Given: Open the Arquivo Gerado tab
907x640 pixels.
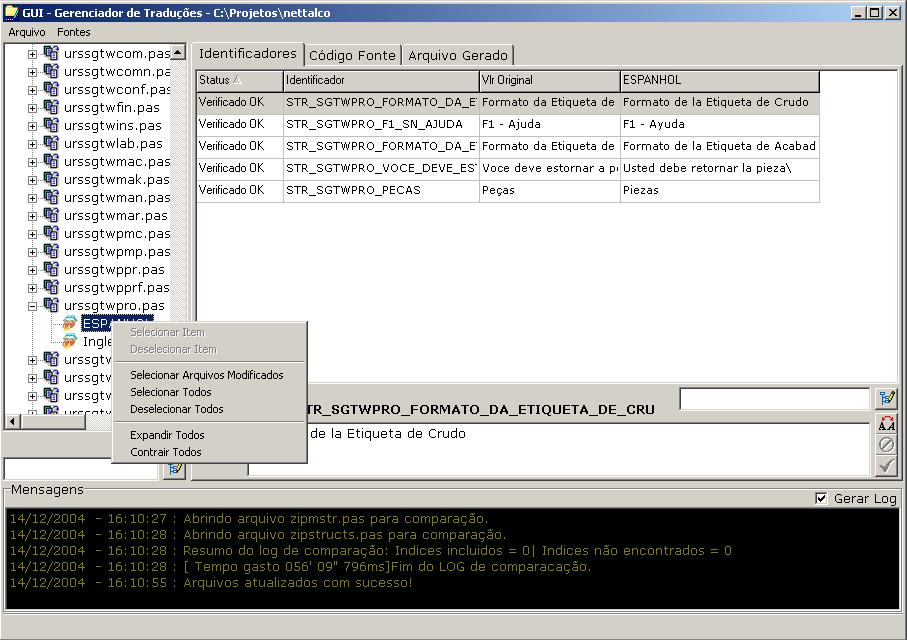Looking at the screenshot, I should coord(458,55).
